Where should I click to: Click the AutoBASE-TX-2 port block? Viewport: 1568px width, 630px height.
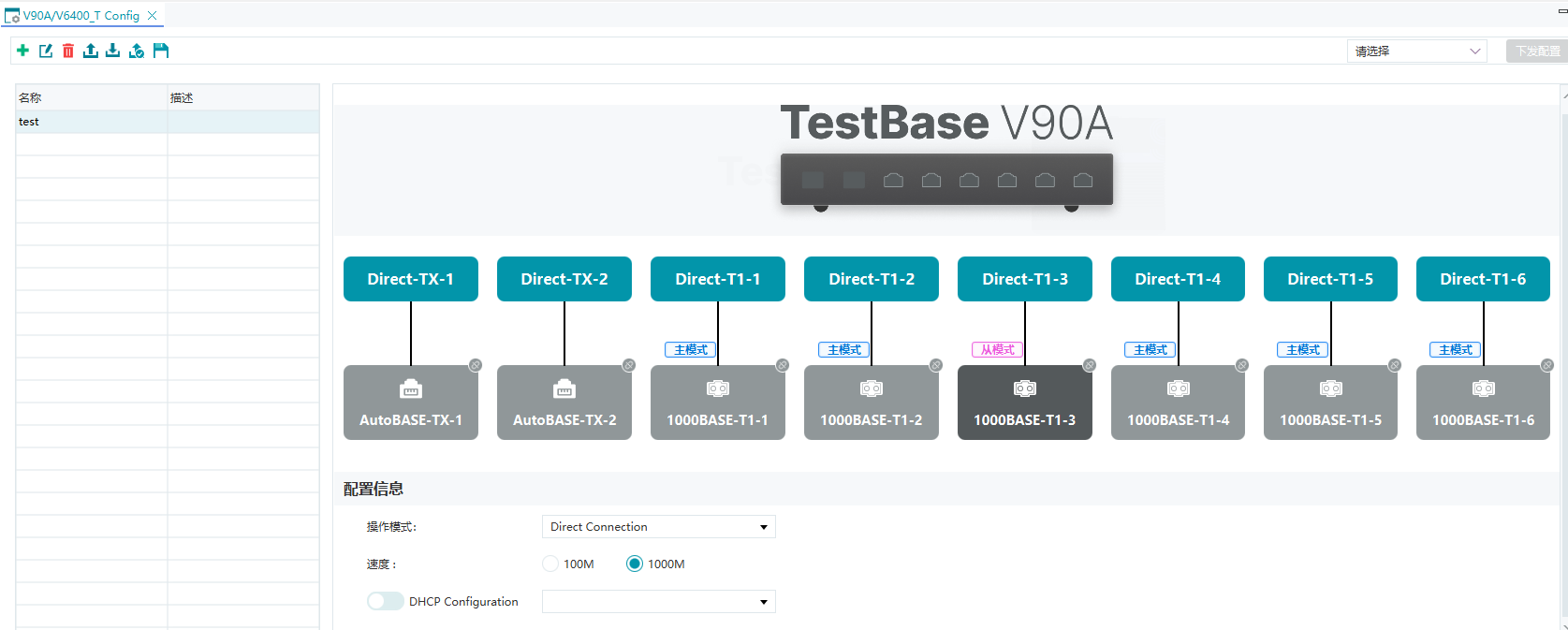point(564,403)
